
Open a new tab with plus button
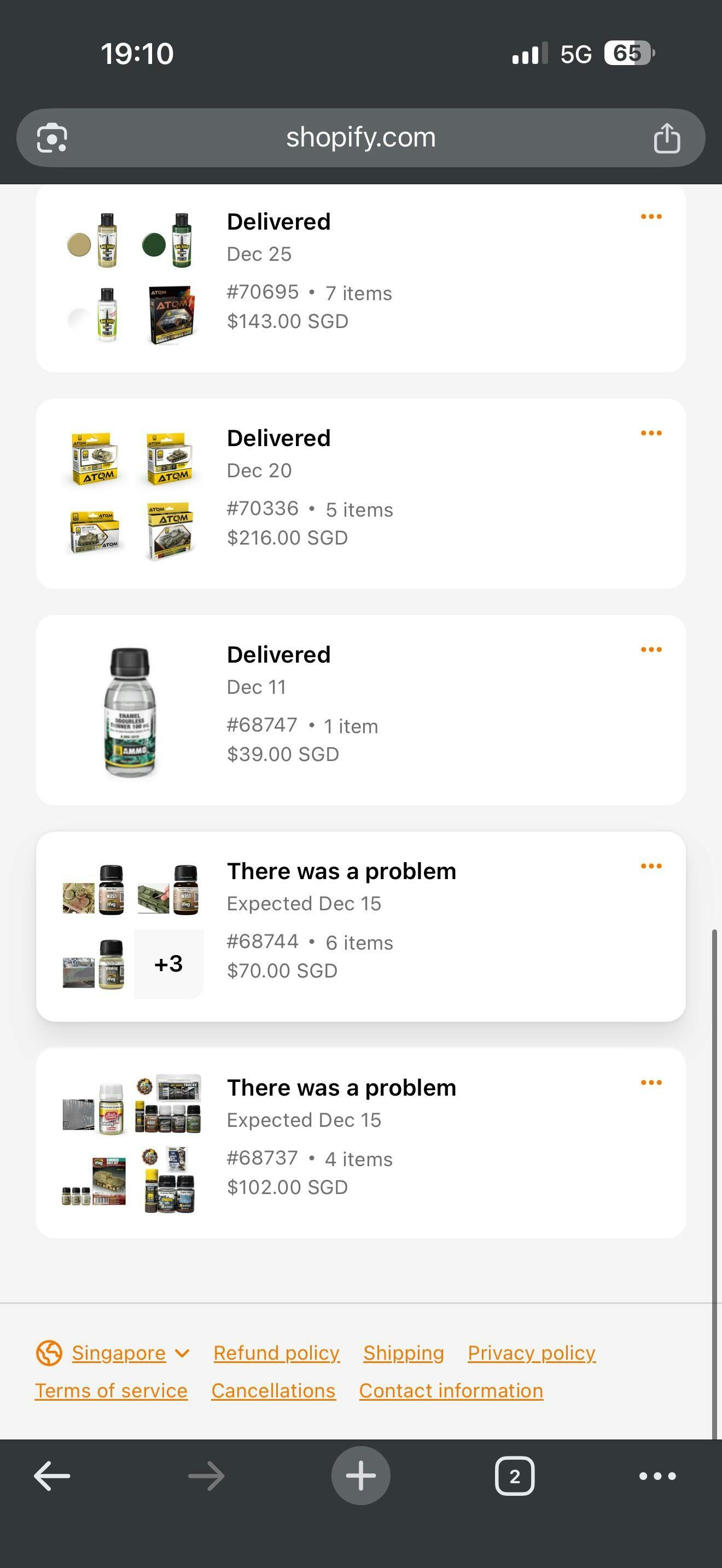coord(360,1476)
